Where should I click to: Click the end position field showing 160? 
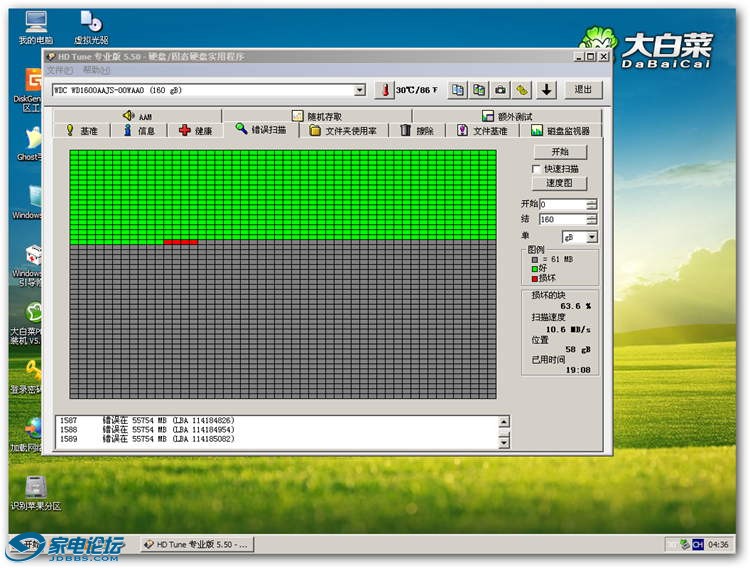coord(563,219)
